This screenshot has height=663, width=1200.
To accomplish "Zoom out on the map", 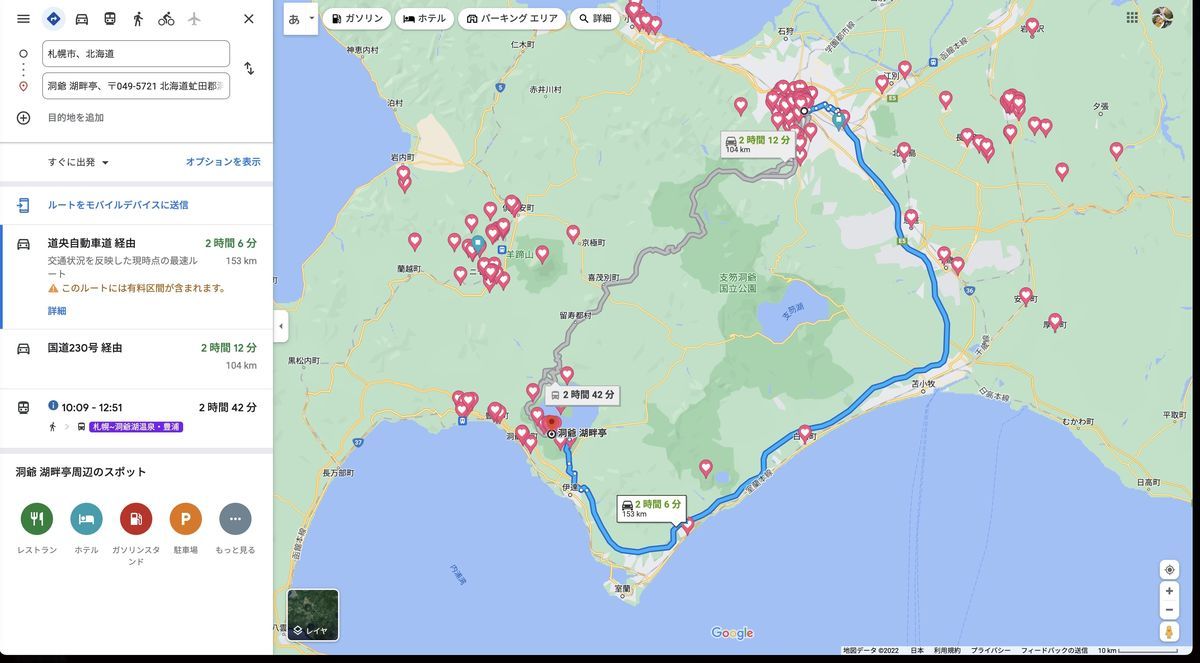I will pos(1169,609).
